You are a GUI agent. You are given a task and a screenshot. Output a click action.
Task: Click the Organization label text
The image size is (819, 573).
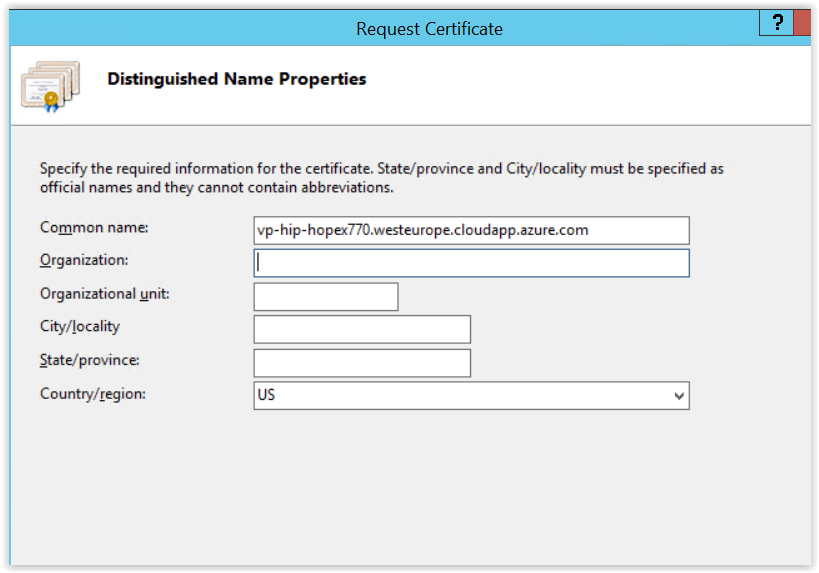coord(86,261)
